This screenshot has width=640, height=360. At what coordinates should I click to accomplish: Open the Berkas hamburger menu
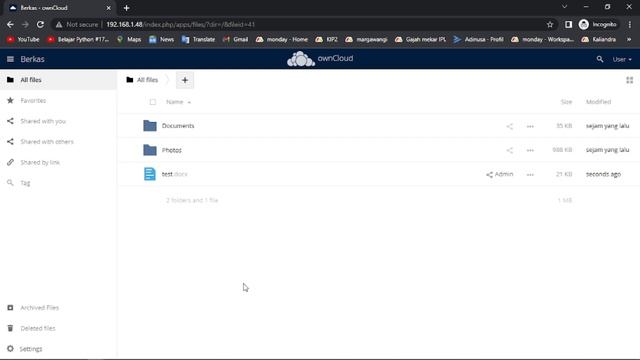point(10,59)
